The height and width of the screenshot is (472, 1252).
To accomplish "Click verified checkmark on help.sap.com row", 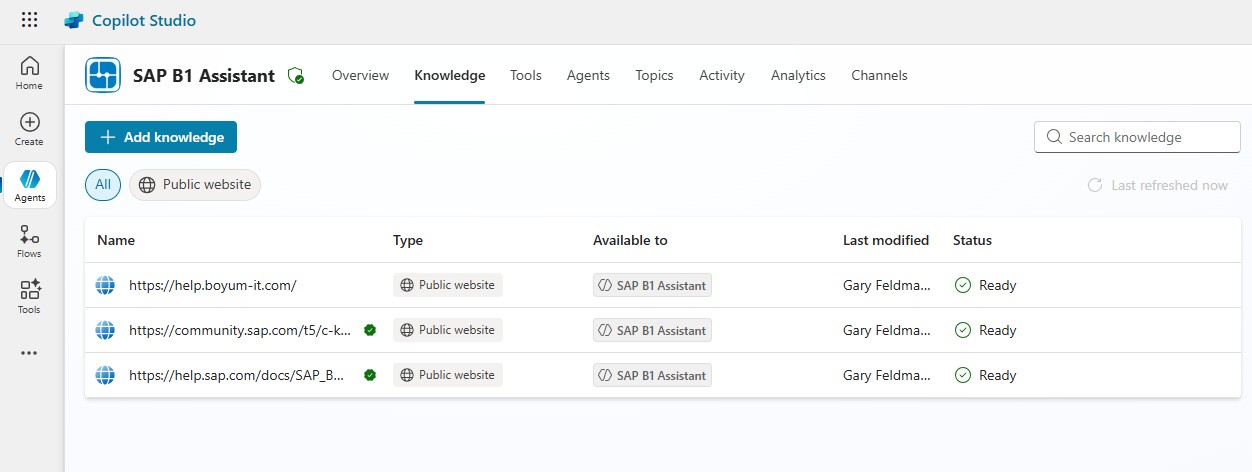I will coord(370,375).
